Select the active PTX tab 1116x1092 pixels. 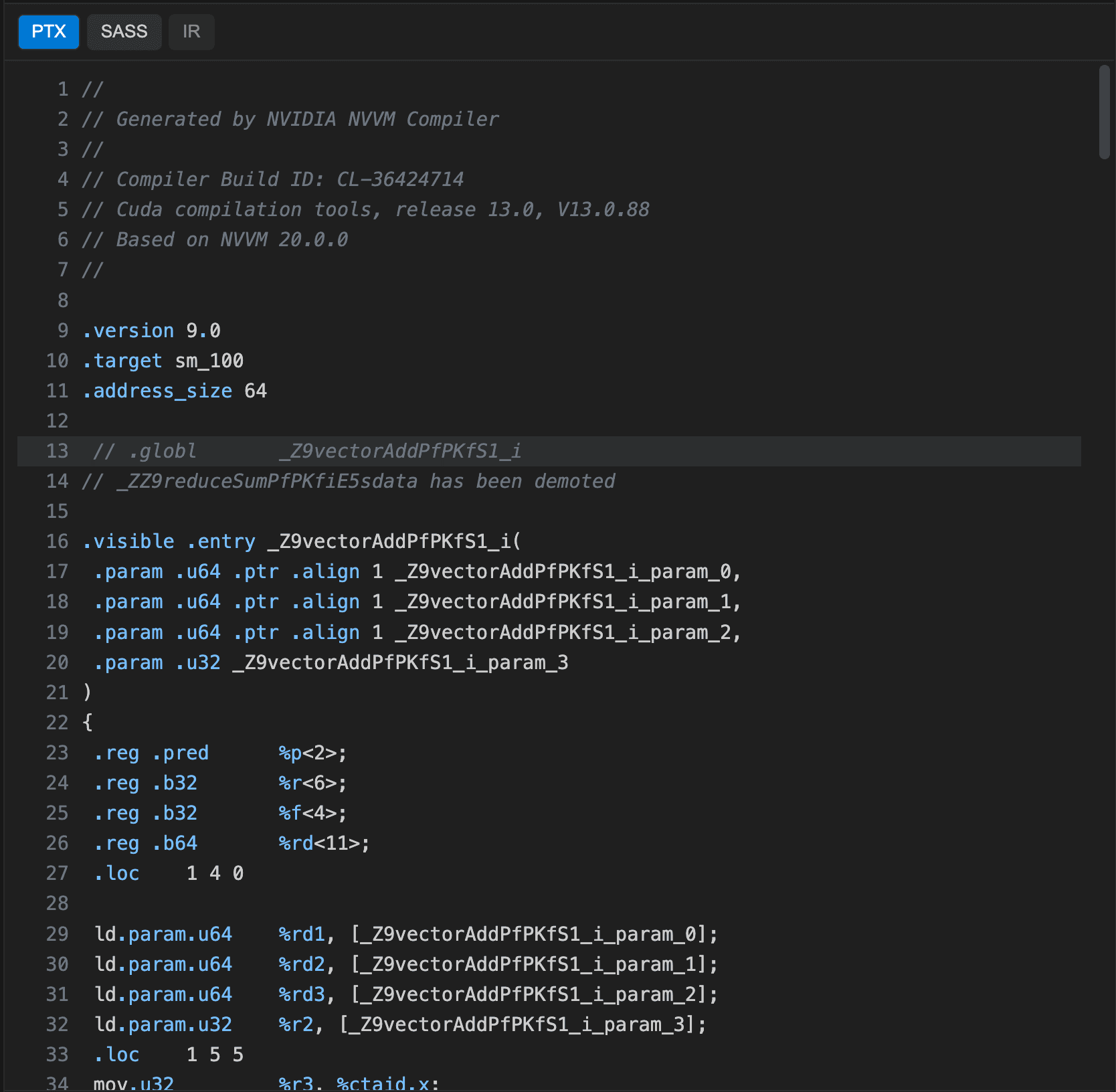48,31
